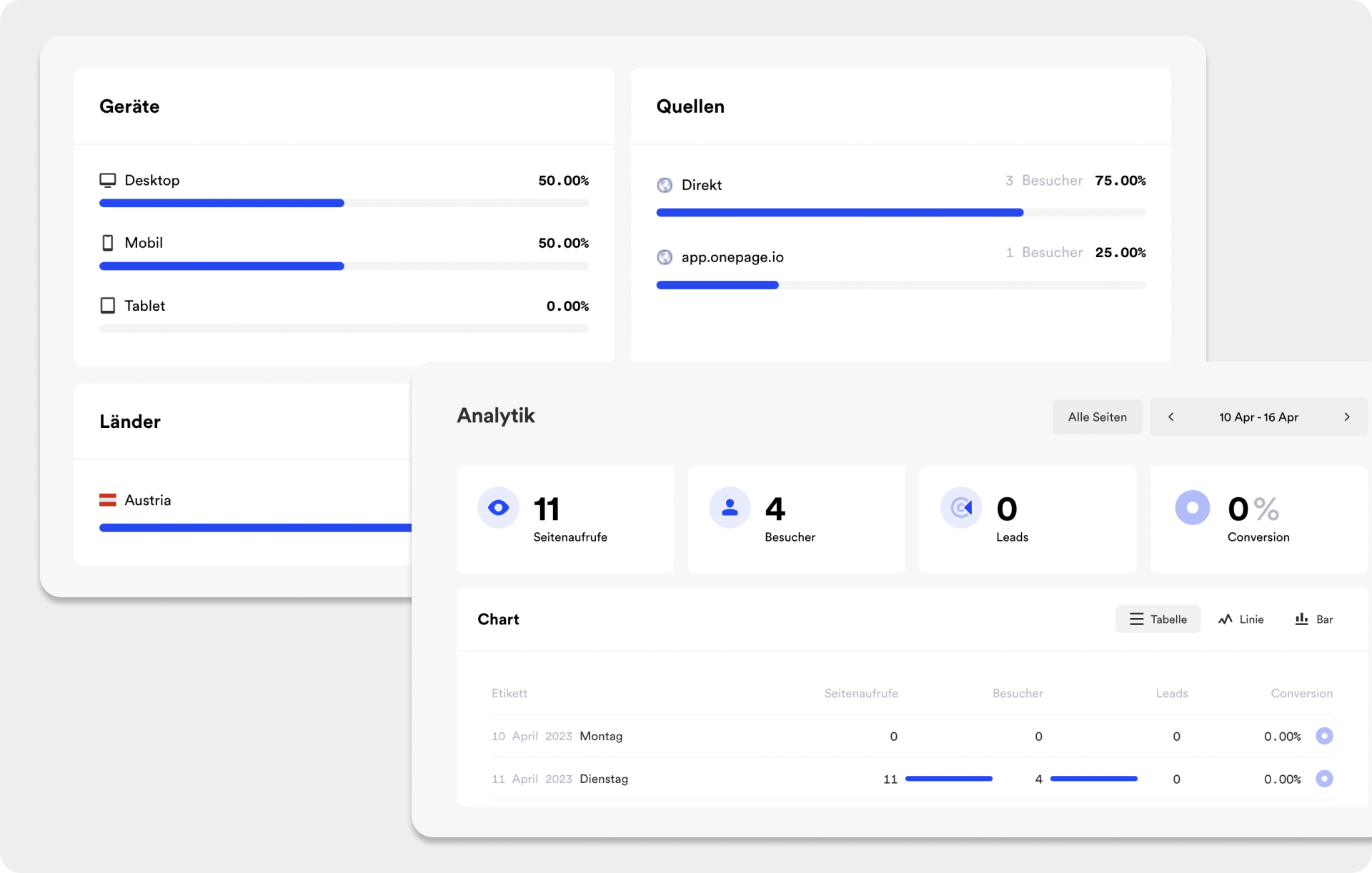
Task: Open the Quellen panel header
Action: point(690,106)
